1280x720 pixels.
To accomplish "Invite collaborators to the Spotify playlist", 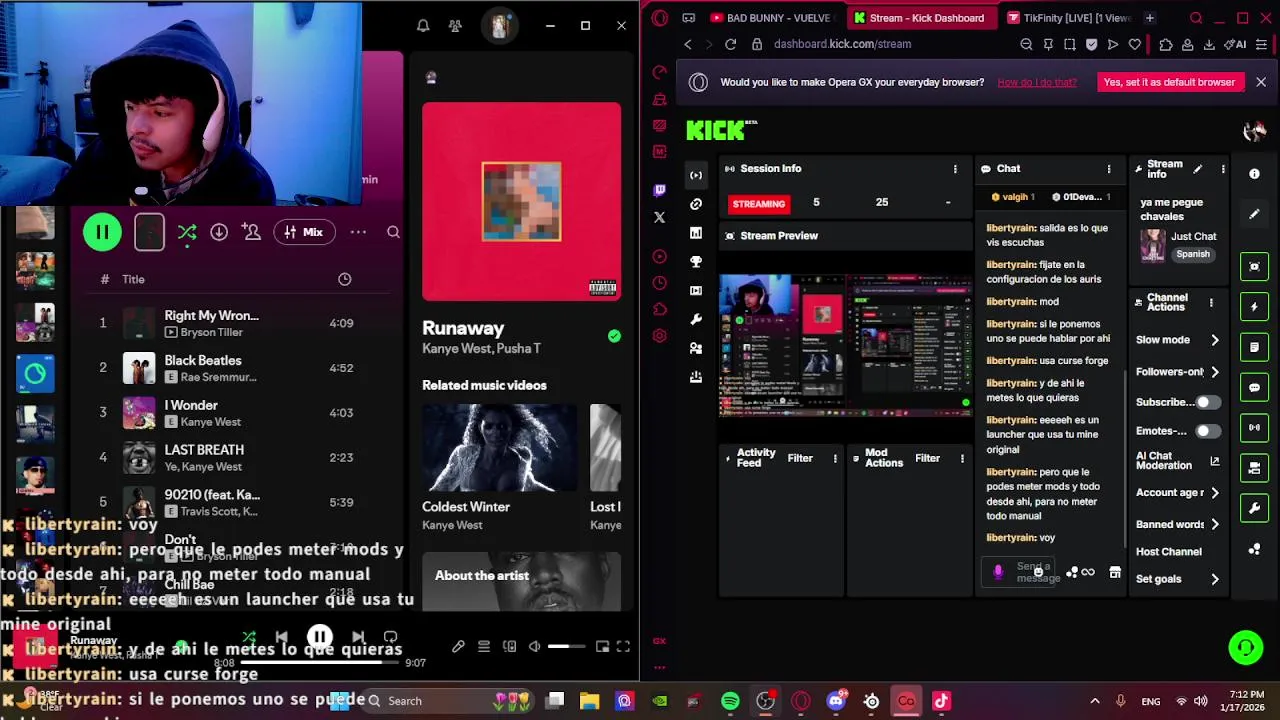I will (251, 232).
